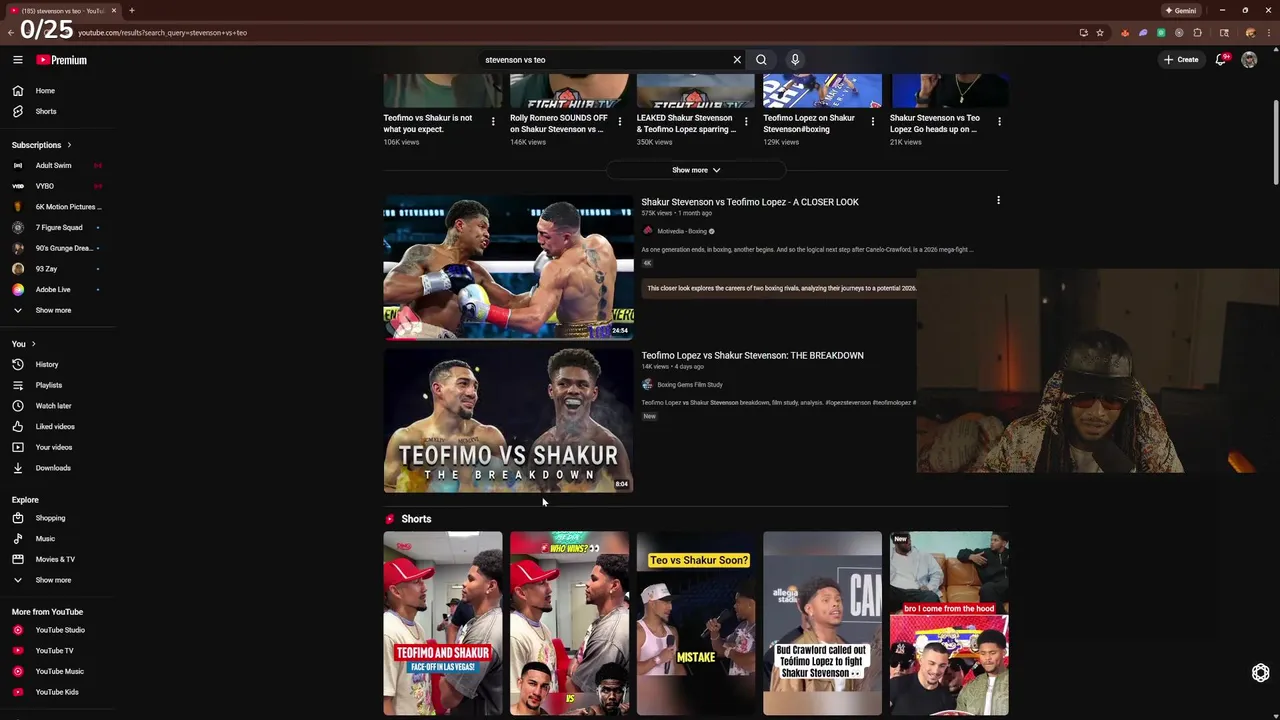Open 'Shakur Stevenson vs Teofimo Lopez - A CLOSER LOOK' title
This screenshot has height=720, width=1280.
[x=750, y=202]
